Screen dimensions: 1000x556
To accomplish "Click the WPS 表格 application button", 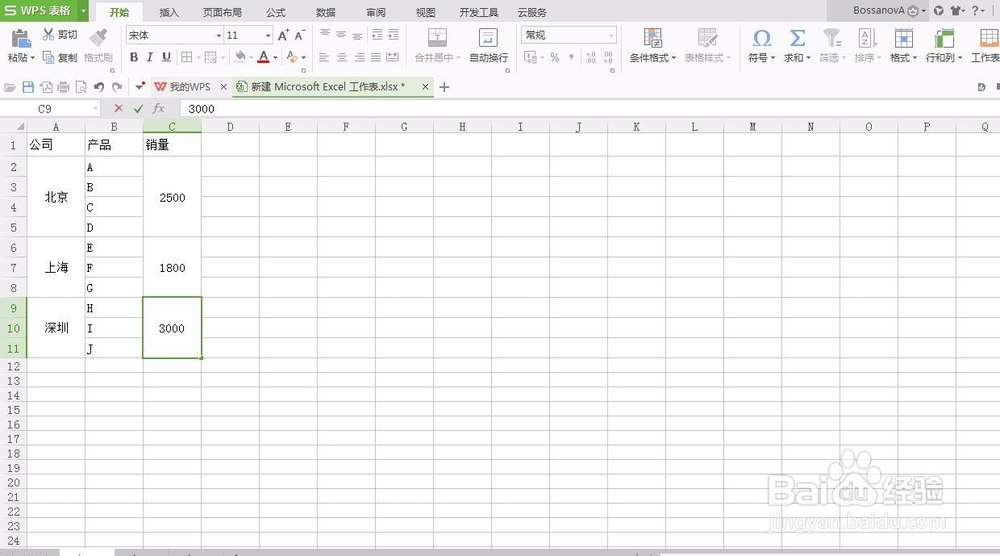I will click(38, 11).
